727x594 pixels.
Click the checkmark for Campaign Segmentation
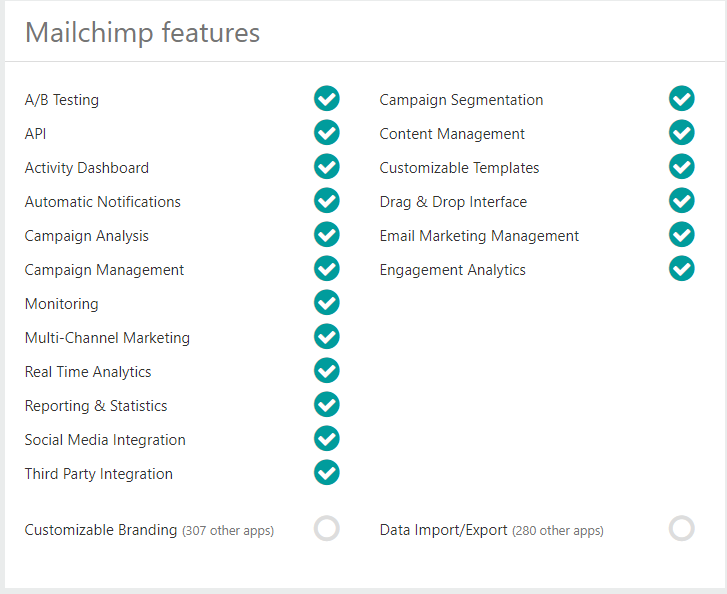[682, 98]
